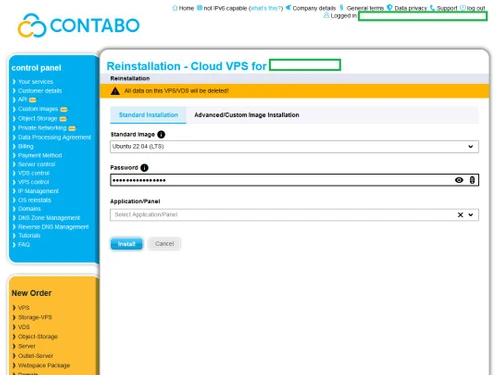The height and width of the screenshot is (375, 500).
Task: Order Object-Storage under New Order
Action: 38,337
